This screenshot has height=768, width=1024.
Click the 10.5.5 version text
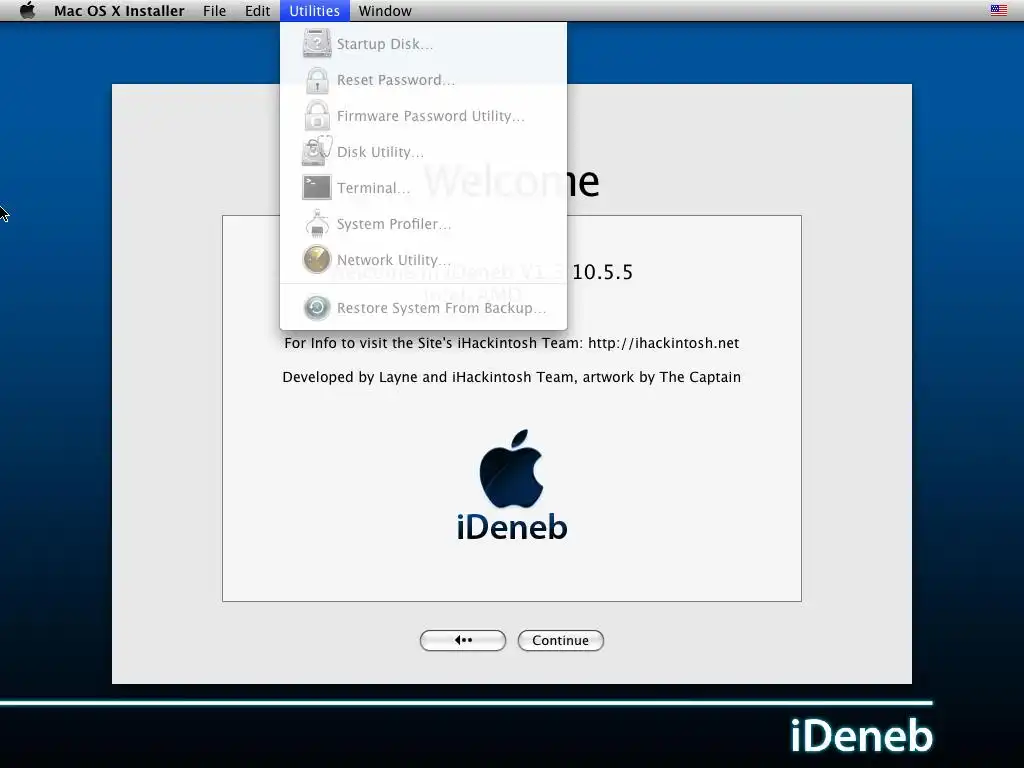602,272
